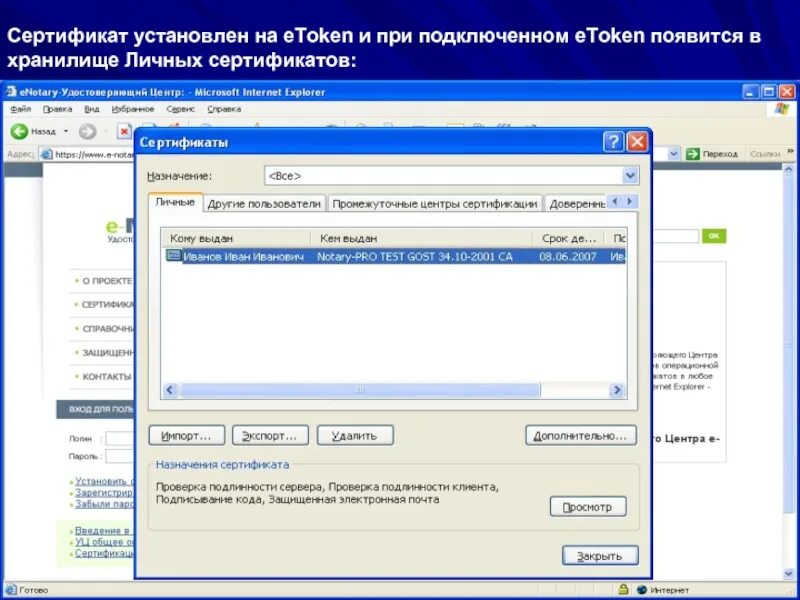Expand the Ссылки toolbar chevron
800x600 pixels.
tap(790, 152)
